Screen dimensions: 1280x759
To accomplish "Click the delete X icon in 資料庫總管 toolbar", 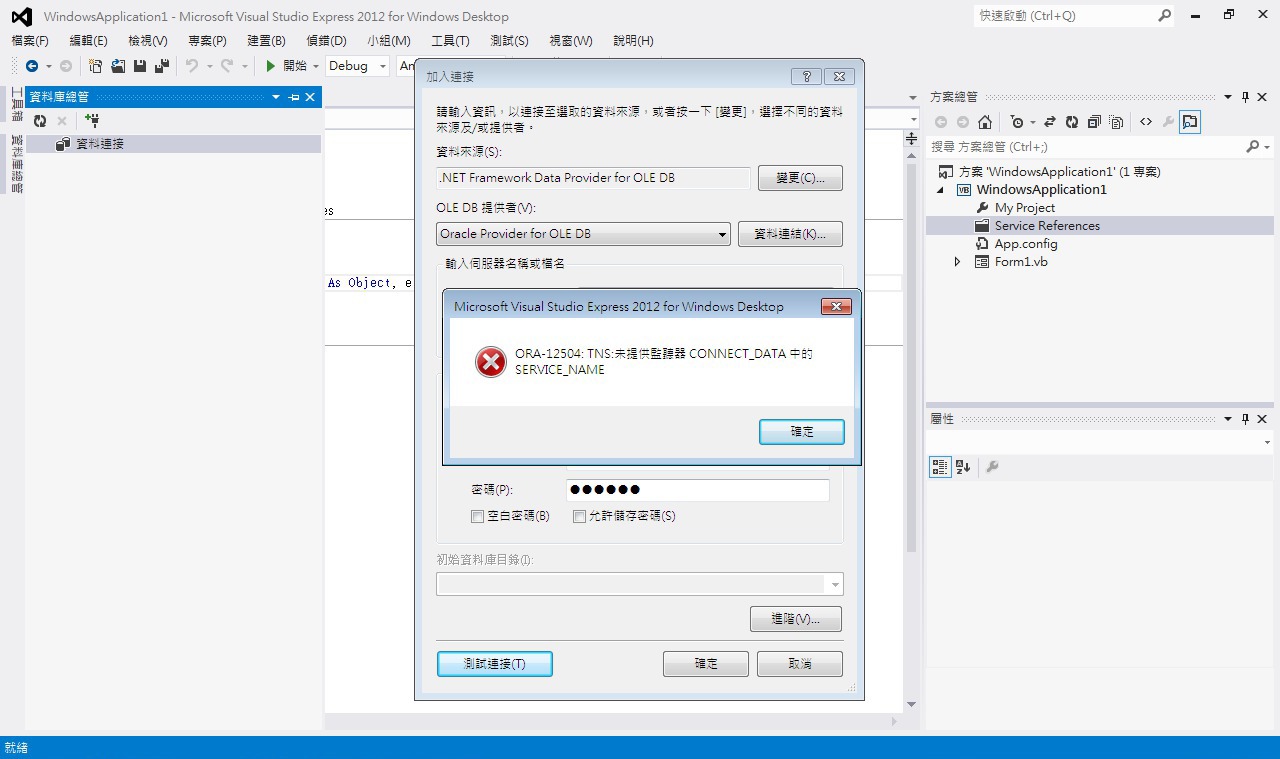I will [x=62, y=121].
